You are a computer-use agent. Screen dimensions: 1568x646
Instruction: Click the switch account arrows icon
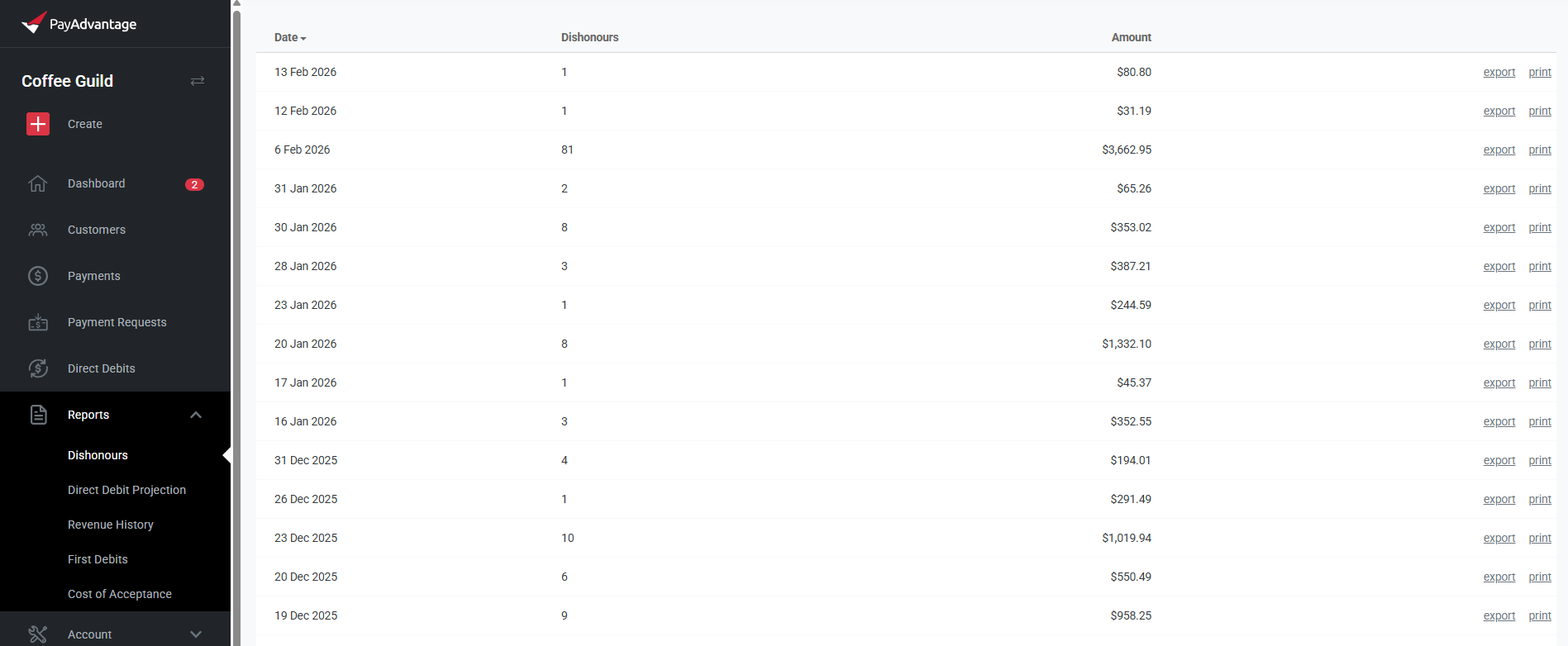(198, 81)
